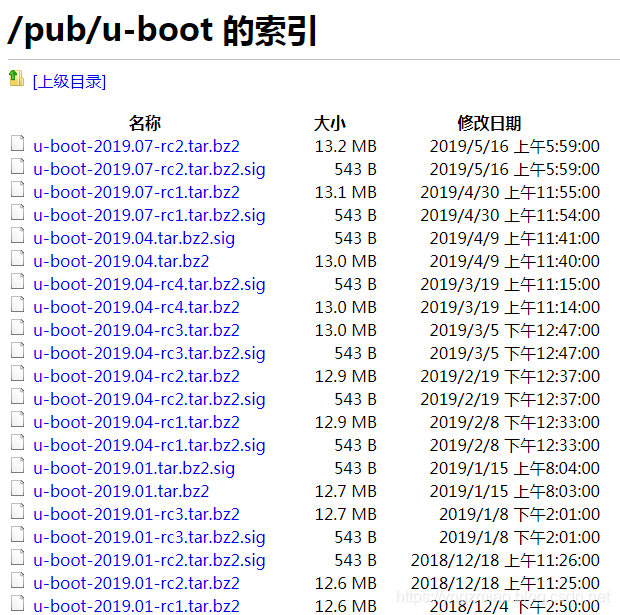Click file icon beside u-boot-2019.04-rc1.tar.bz2.sig

[x=17, y=442]
